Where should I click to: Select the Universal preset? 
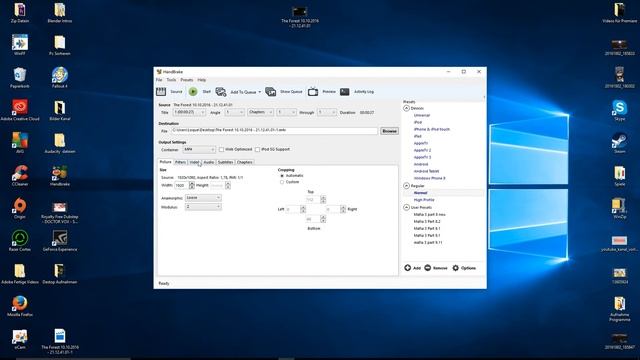click(x=422, y=116)
